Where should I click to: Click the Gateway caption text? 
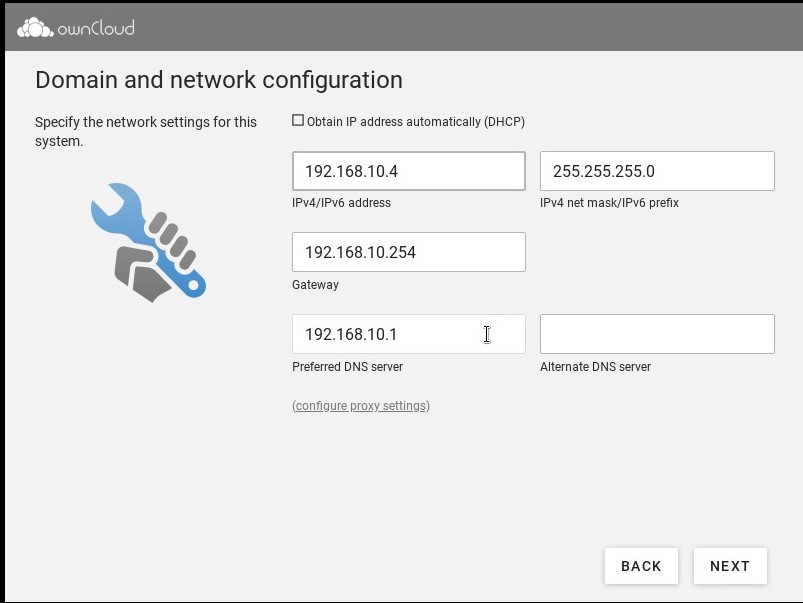(x=315, y=285)
